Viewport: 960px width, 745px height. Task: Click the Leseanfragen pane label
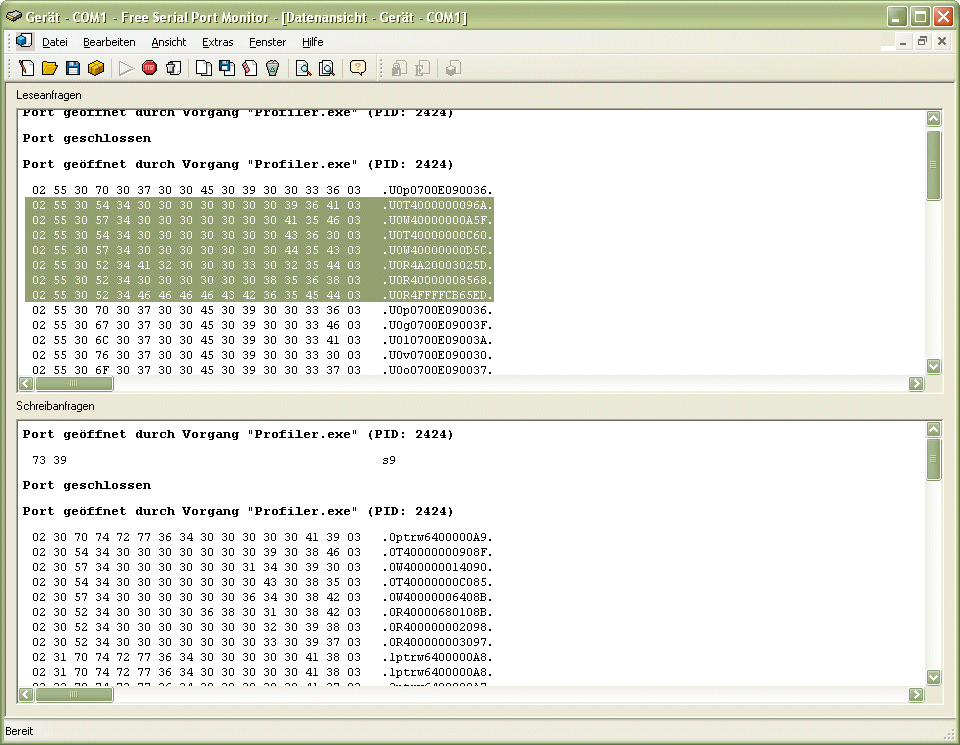click(x=49, y=95)
